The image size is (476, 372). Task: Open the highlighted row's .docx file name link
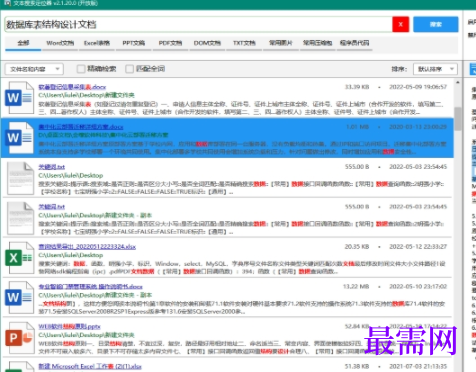81,127
